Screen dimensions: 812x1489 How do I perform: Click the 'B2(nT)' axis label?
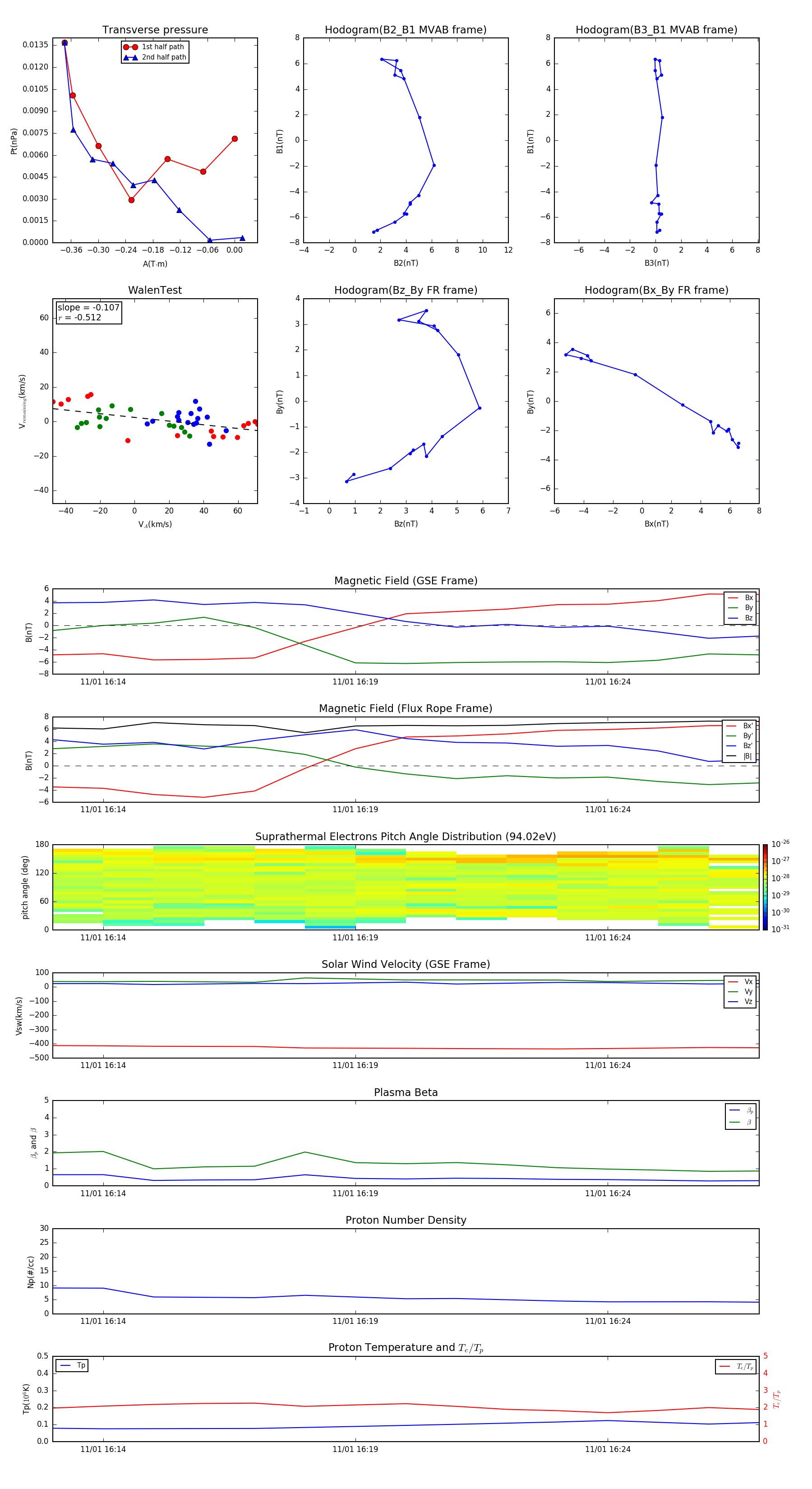tap(406, 263)
